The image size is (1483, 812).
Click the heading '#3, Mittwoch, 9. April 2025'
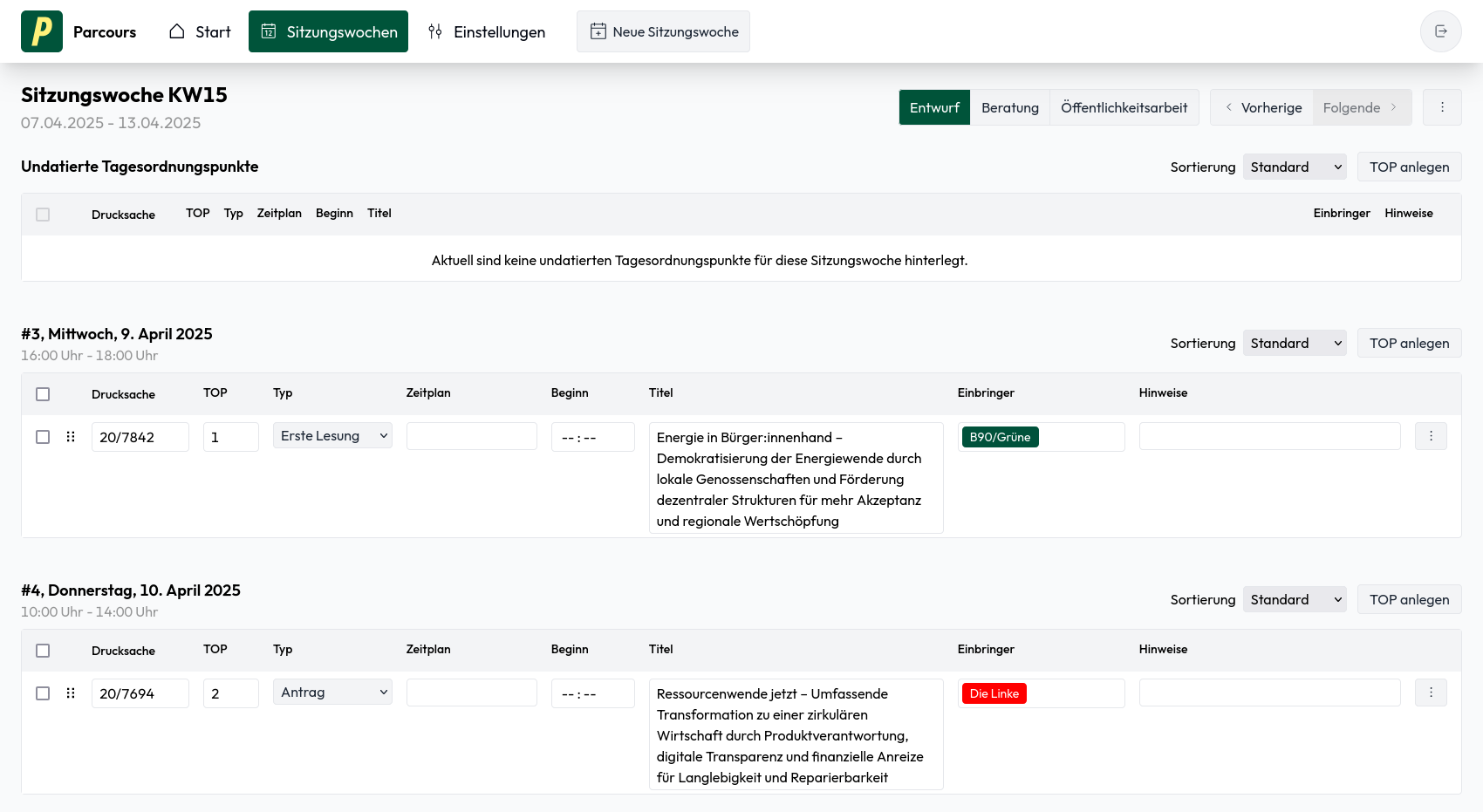[x=117, y=334]
